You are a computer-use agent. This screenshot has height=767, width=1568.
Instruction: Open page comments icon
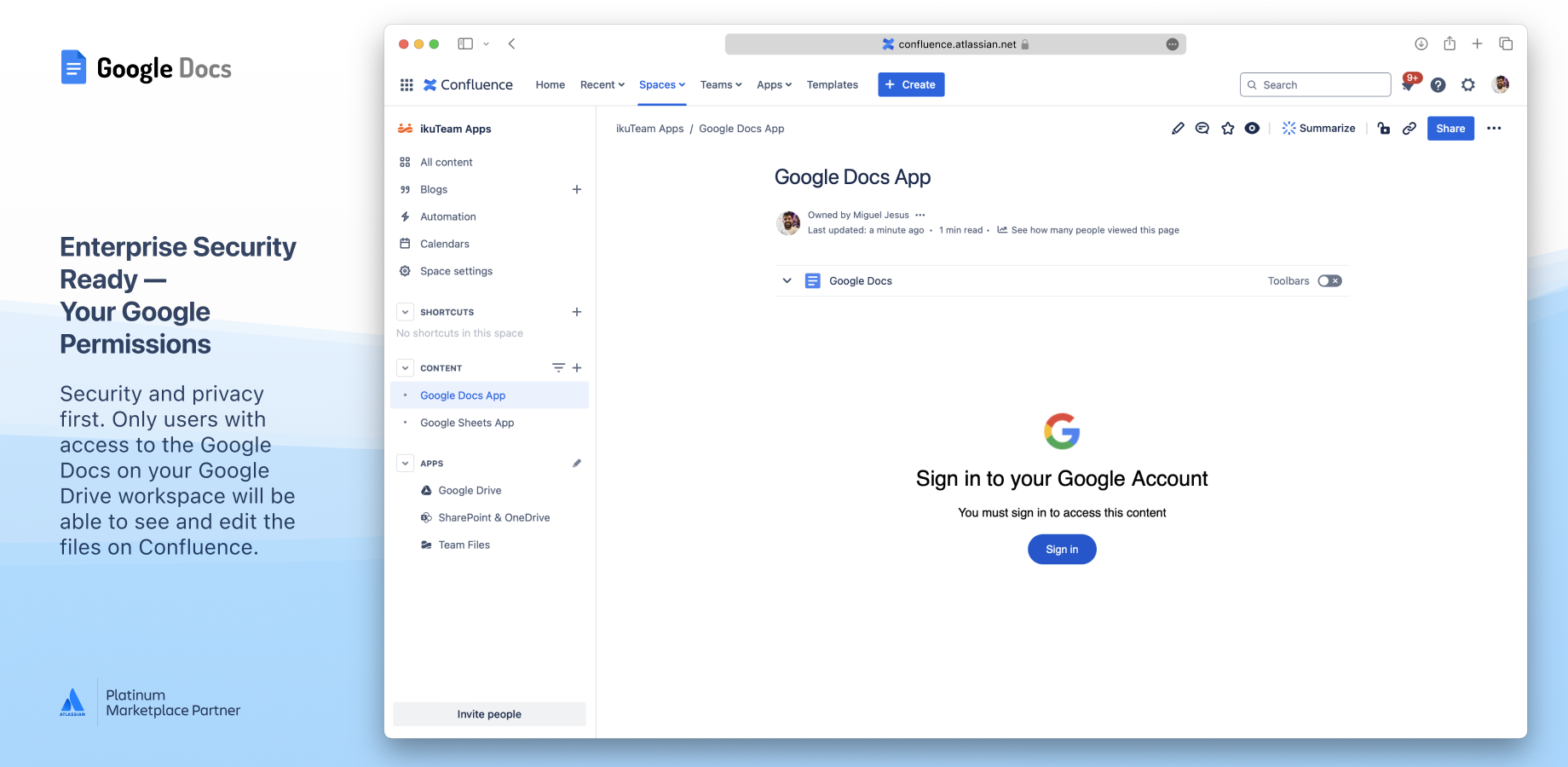pyautogui.click(x=1202, y=128)
